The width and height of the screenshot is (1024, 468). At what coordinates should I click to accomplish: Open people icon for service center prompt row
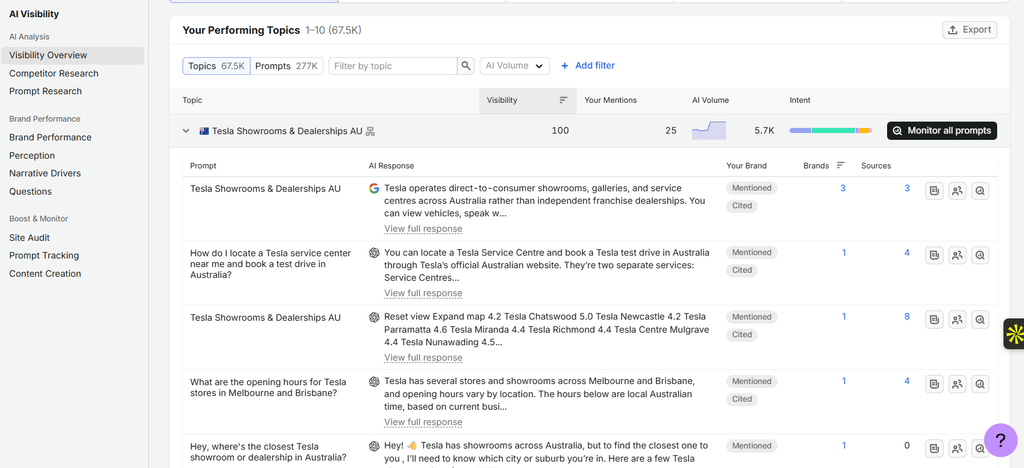click(957, 256)
